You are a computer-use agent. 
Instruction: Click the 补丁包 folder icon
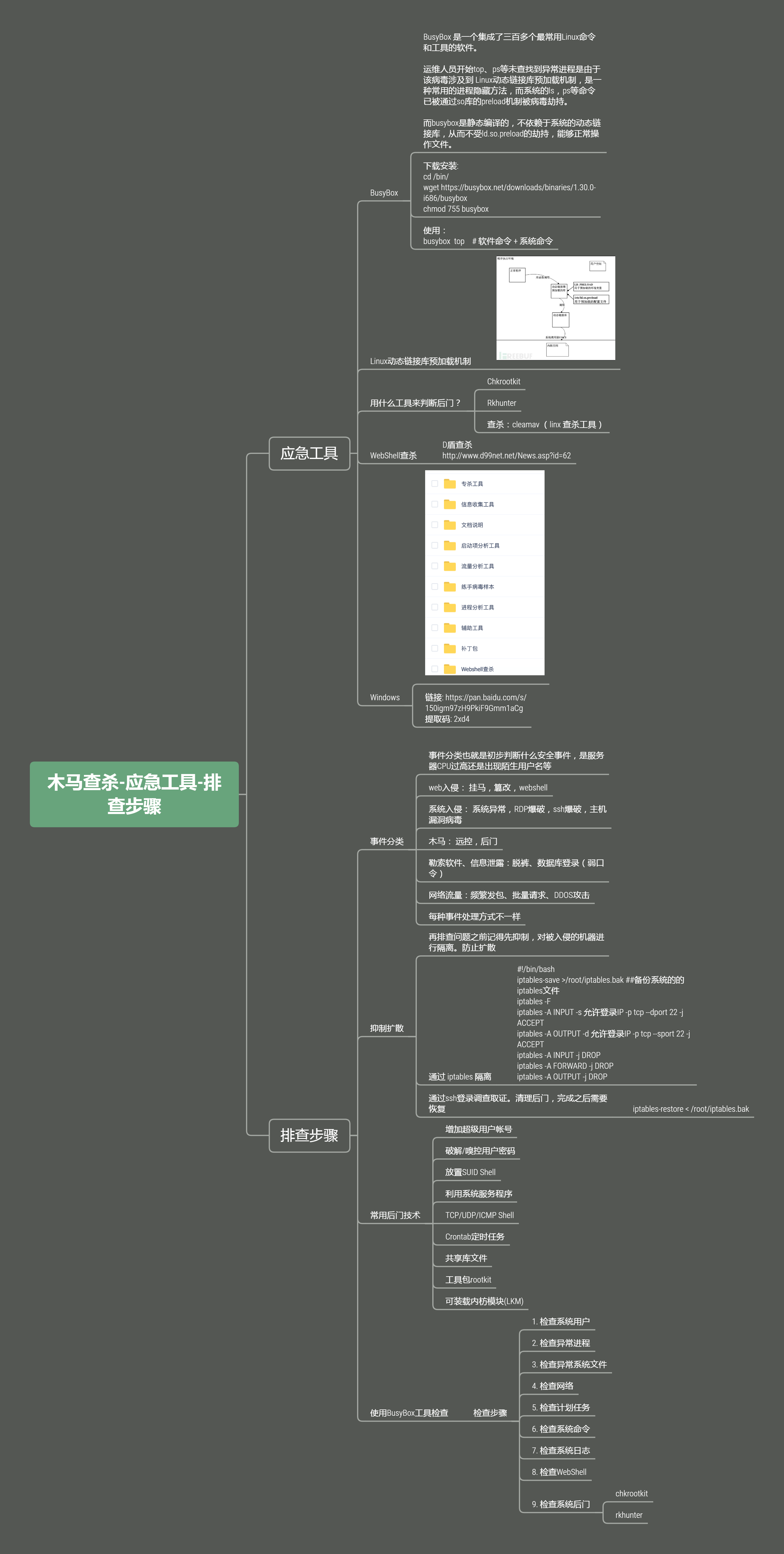[450, 648]
